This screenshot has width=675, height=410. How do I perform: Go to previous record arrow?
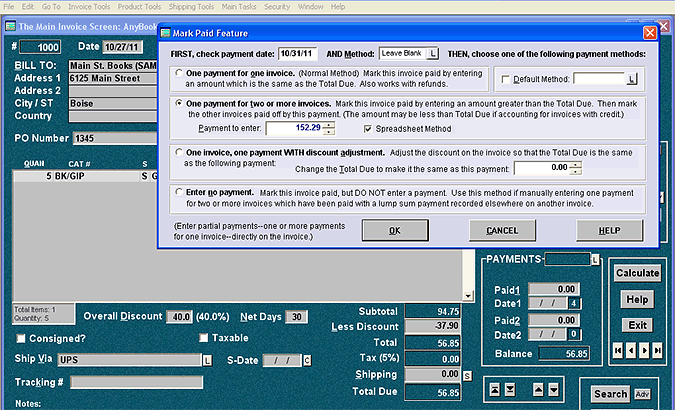click(629, 351)
